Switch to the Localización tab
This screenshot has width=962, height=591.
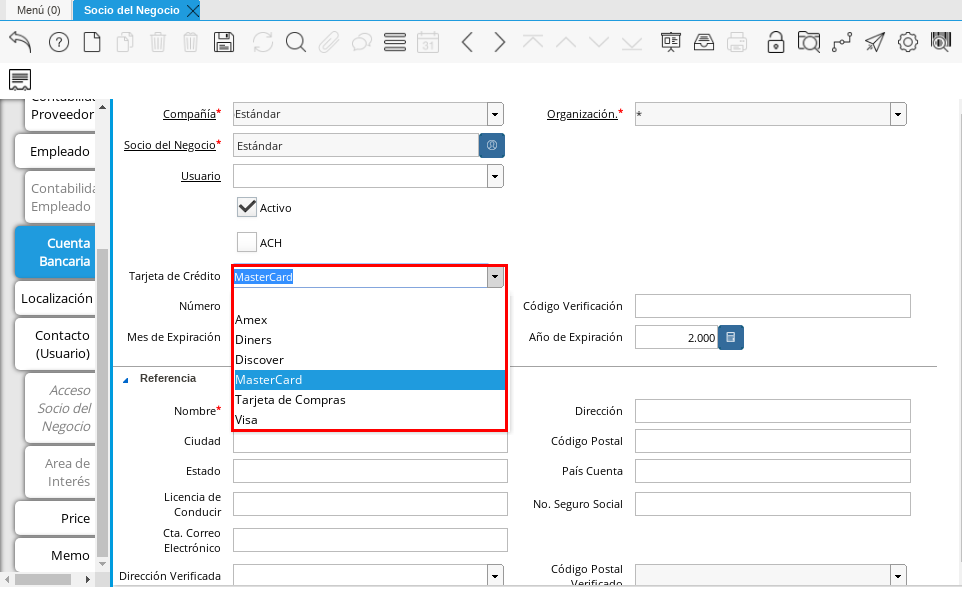pyautogui.click(x=56, y=298)
